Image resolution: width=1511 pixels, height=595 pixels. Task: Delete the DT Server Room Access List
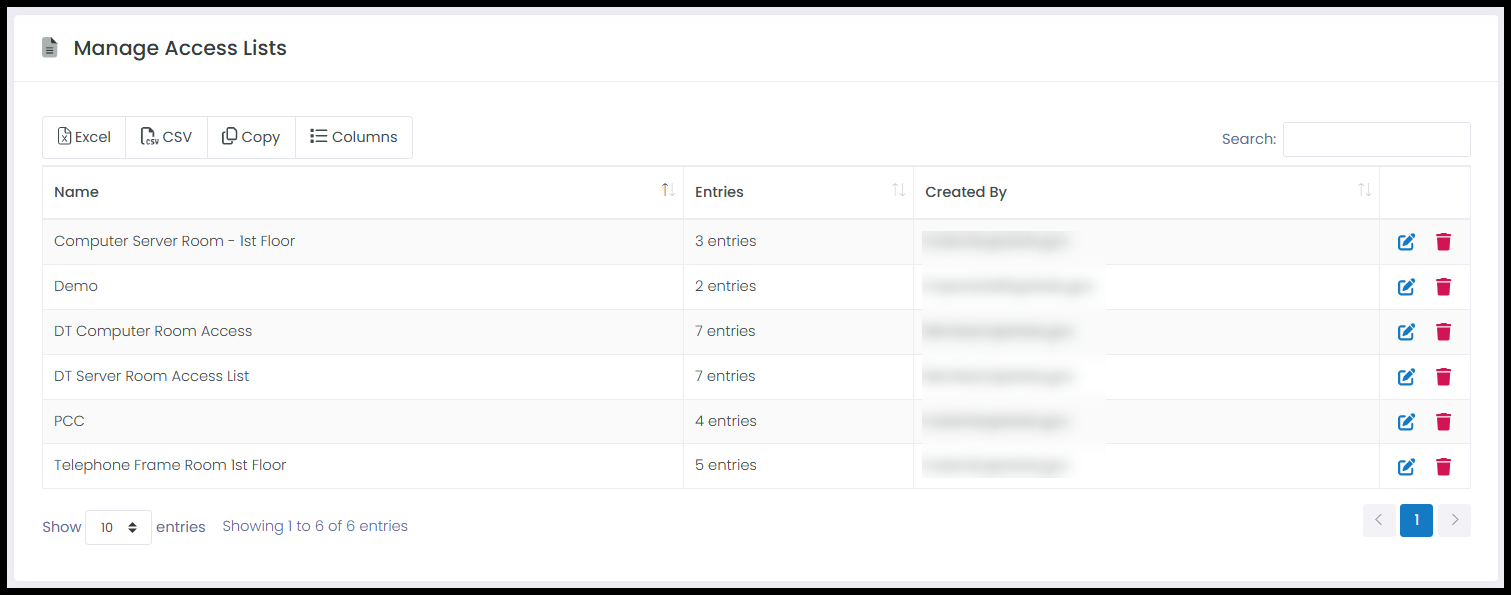[x=1443, y=377]
